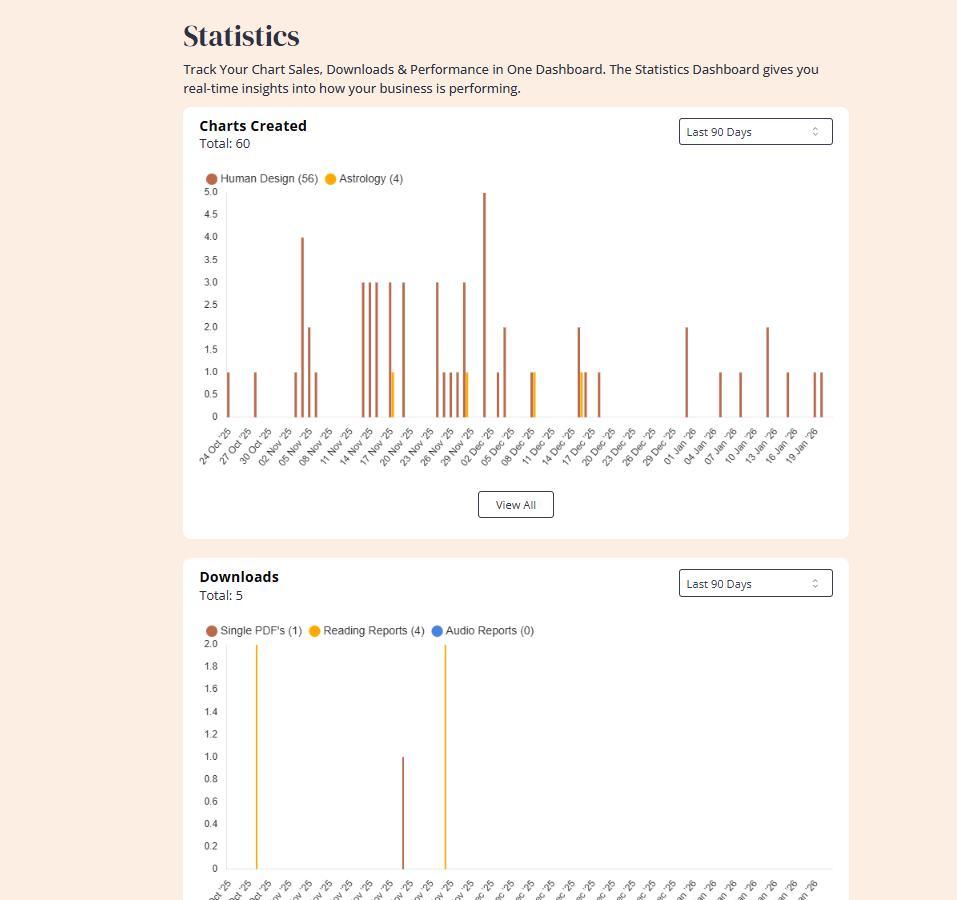Click the chevron arrows in Downloads selector
Screen dimensions: 957x900
(x=815, y=584)
